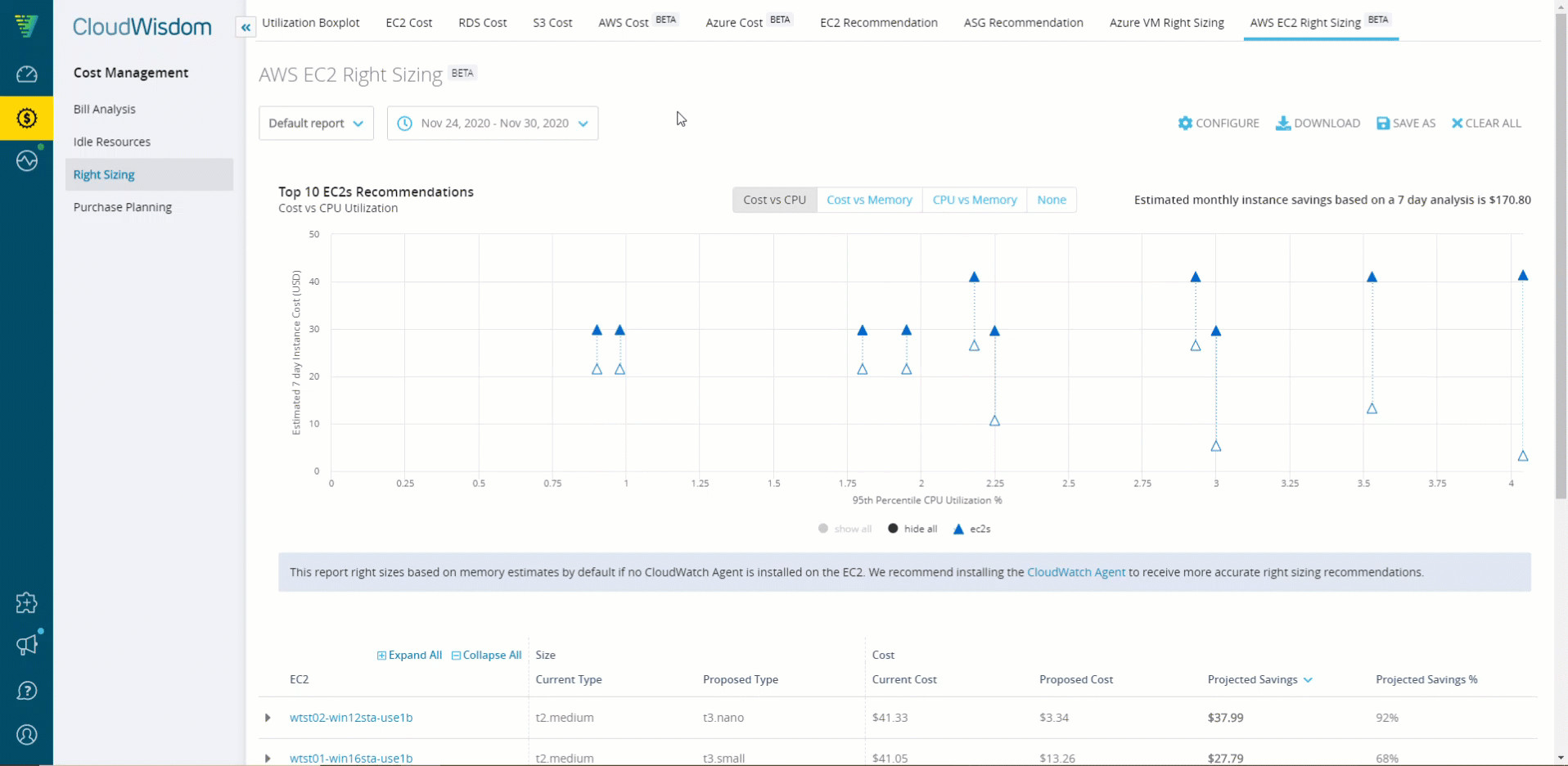The image size is (1568, 766).
Task: Click the Configure gear icon
Action: point(1185,123)
